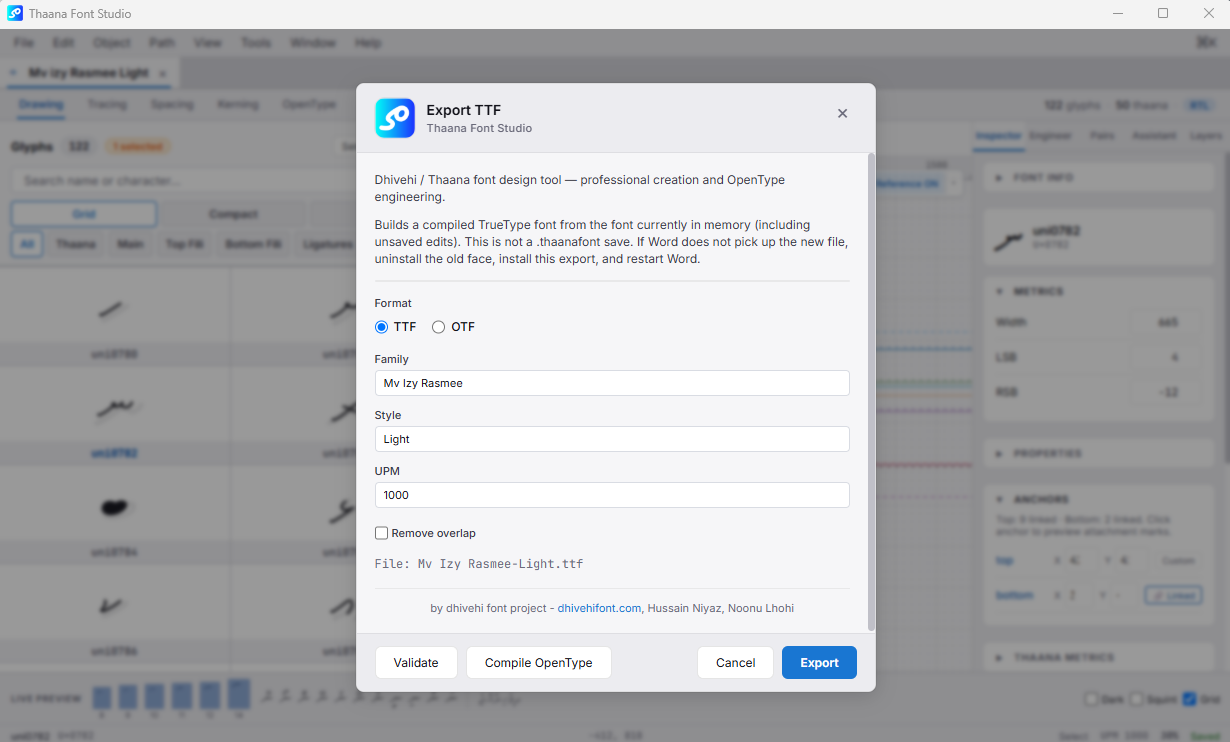Screen dimensions: 1230x742
Task: Select the uni0780 glyph thumbnail
Action: 114,318
